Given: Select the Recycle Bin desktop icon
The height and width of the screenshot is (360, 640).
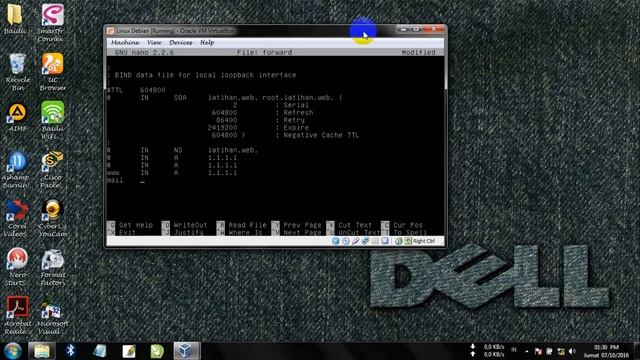Looking at the screenshot, I should pyautogui.click(x=17, y=72).
